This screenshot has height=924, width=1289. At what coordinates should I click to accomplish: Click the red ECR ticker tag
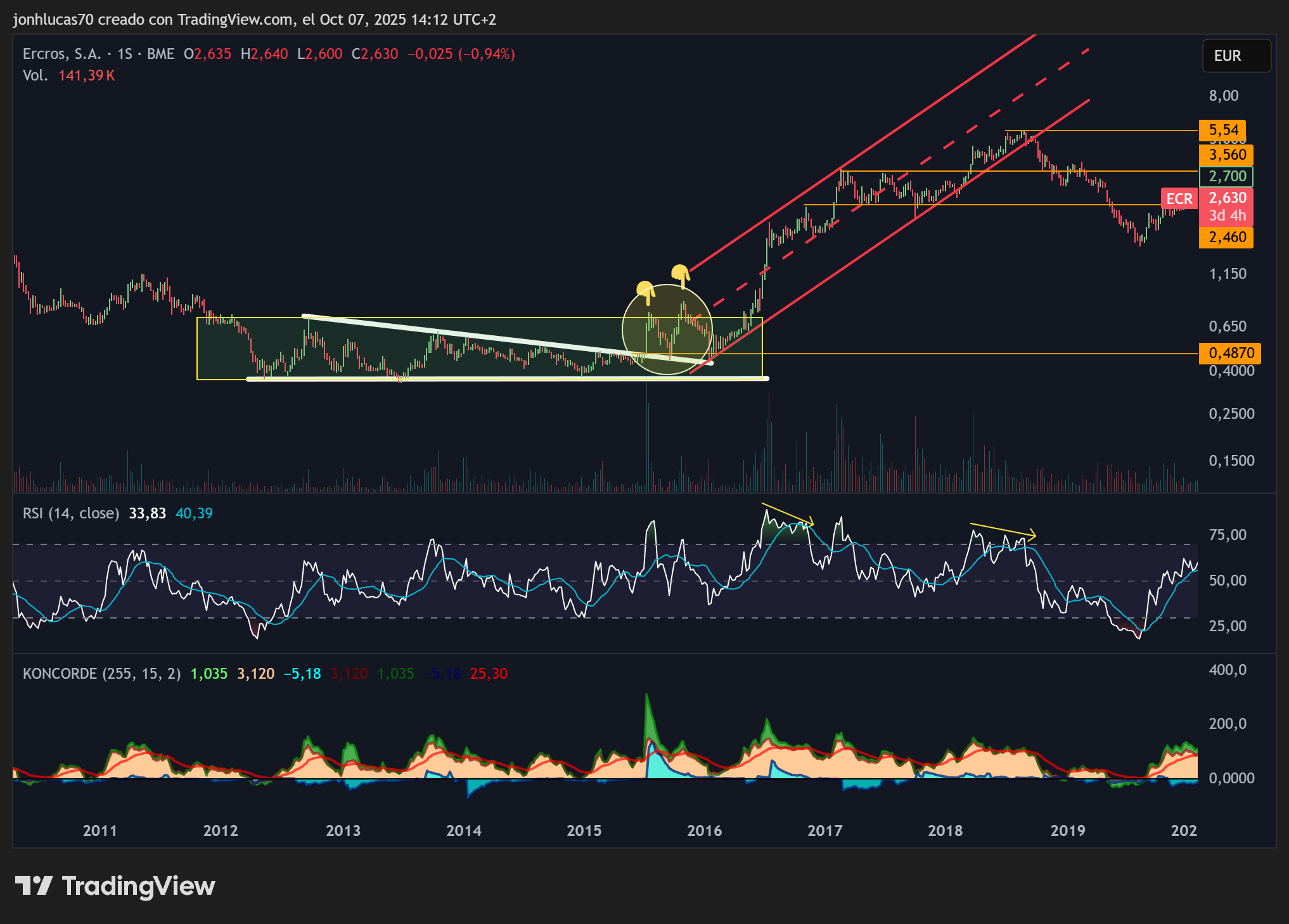1179,199
